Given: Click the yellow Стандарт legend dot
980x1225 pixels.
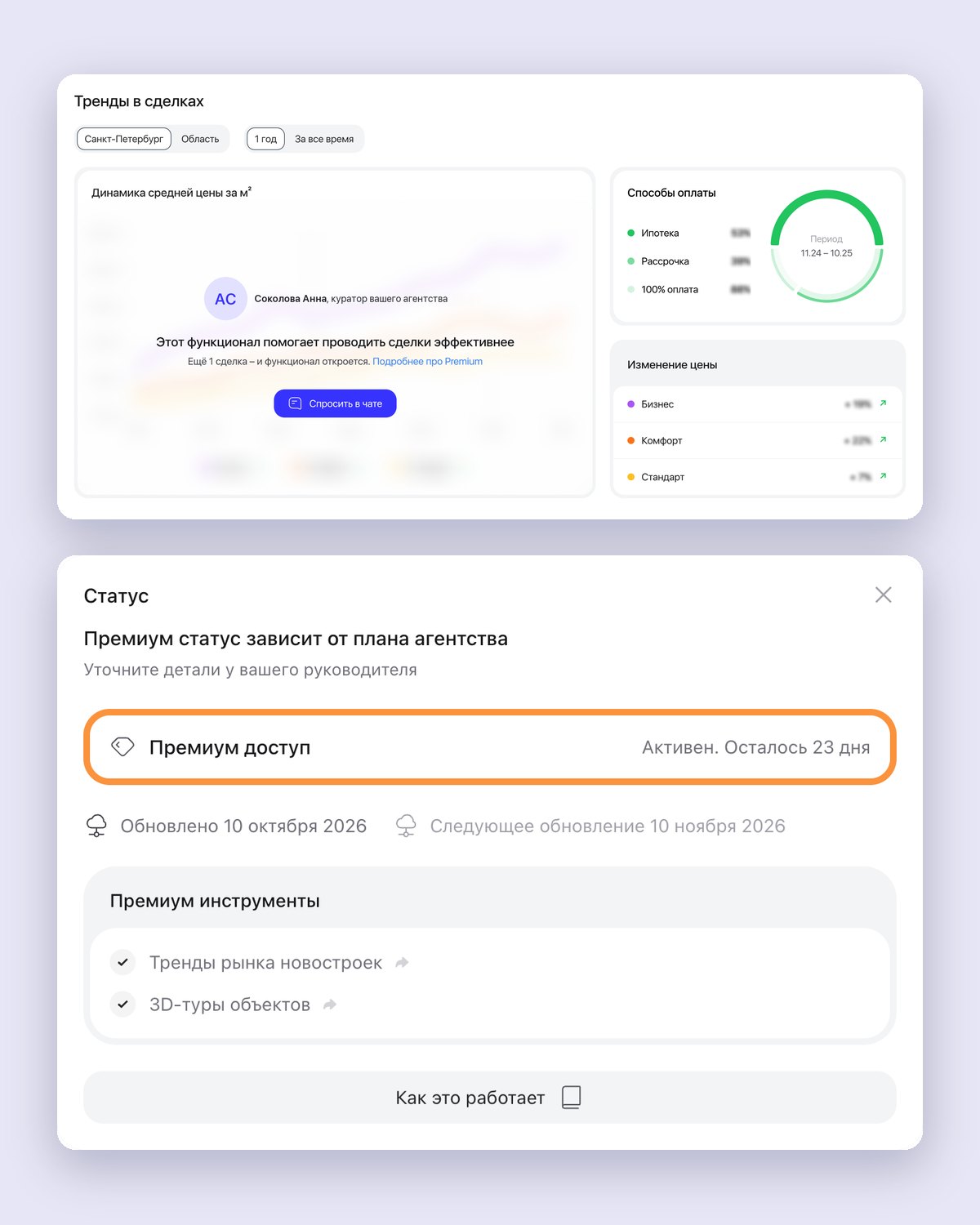Looking at the screenshot, I should point(630,477).
